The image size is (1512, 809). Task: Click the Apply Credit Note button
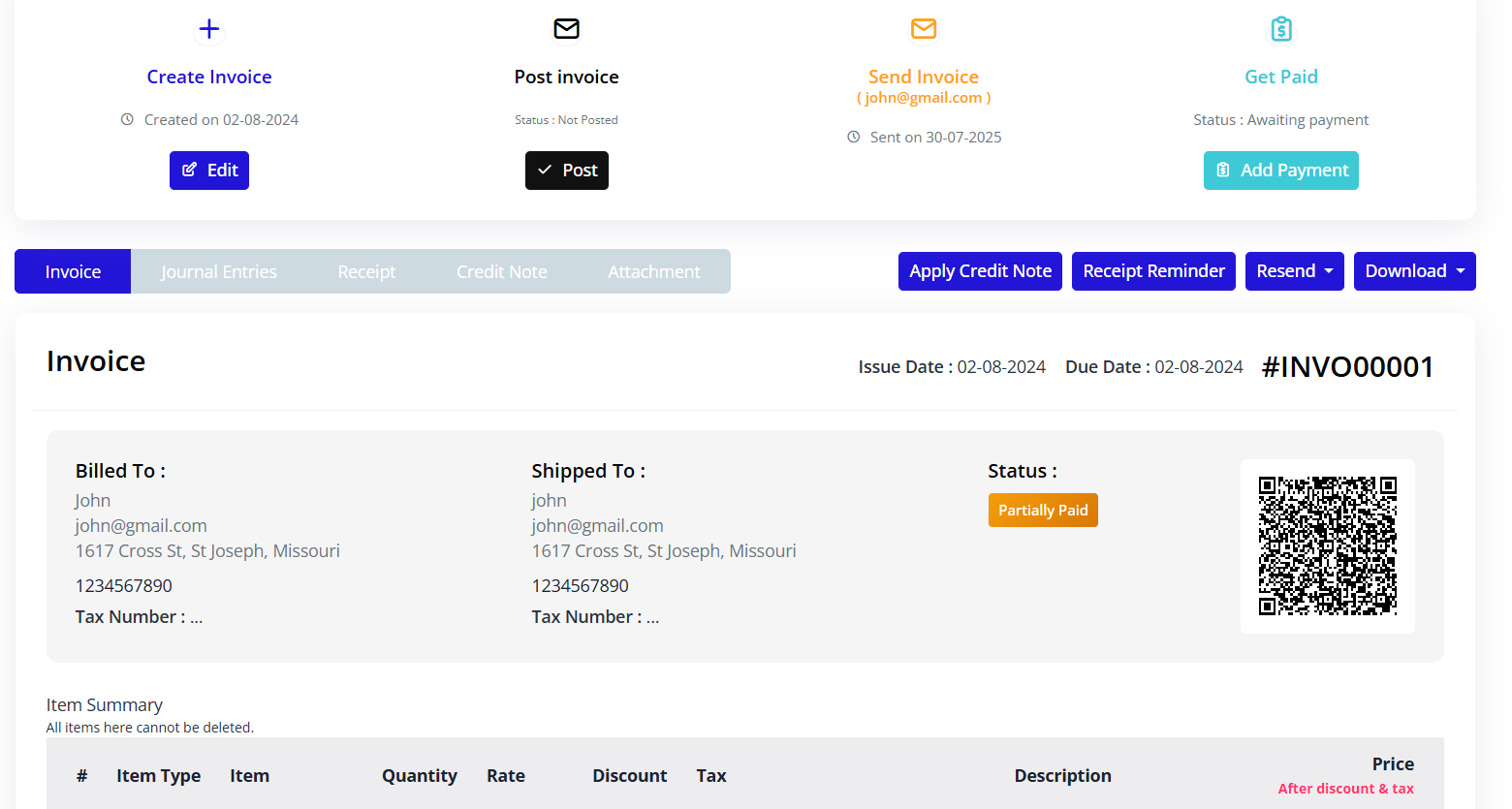click(x=980, y=270)
